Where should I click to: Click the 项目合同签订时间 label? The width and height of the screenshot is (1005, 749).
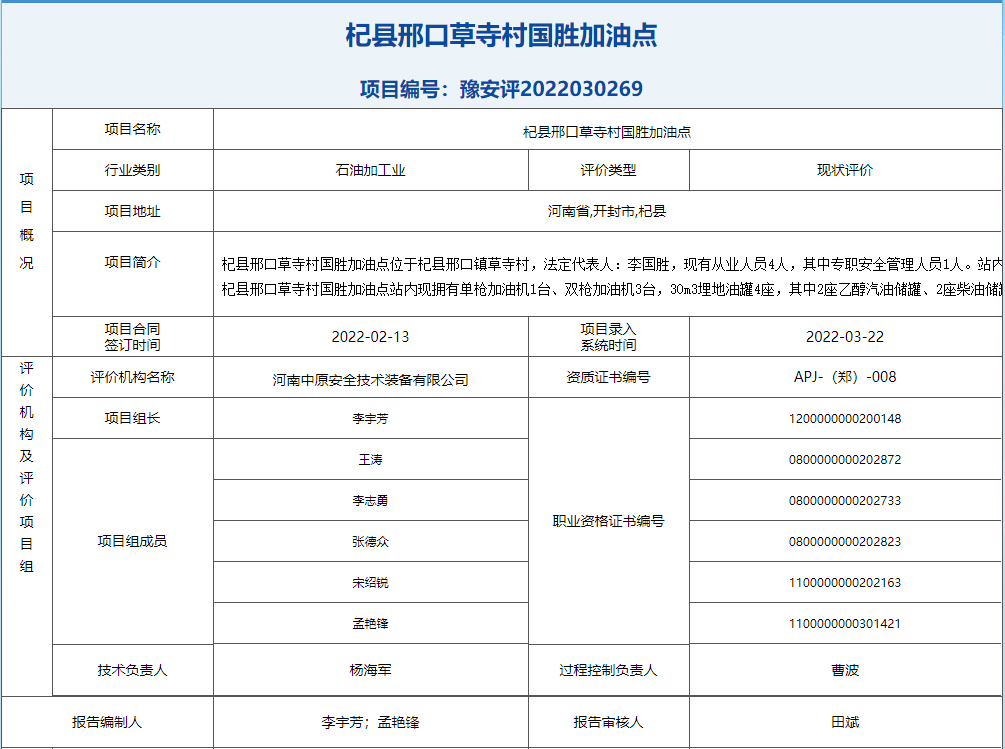(x=133, y=337)
